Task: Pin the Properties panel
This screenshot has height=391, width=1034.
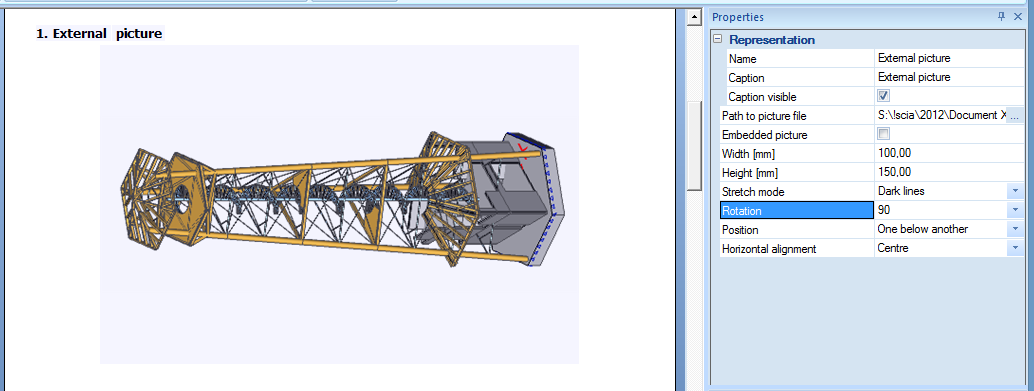Action: click(1002, 17)
